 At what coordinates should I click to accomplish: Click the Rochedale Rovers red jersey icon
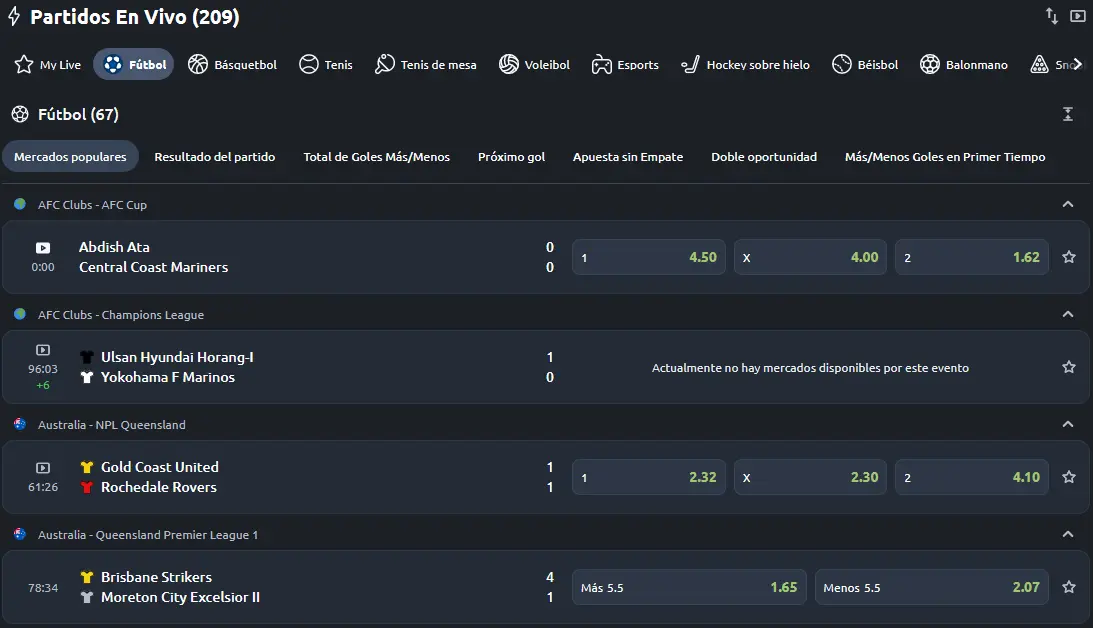pyautogui.click(x=87, y=488)
